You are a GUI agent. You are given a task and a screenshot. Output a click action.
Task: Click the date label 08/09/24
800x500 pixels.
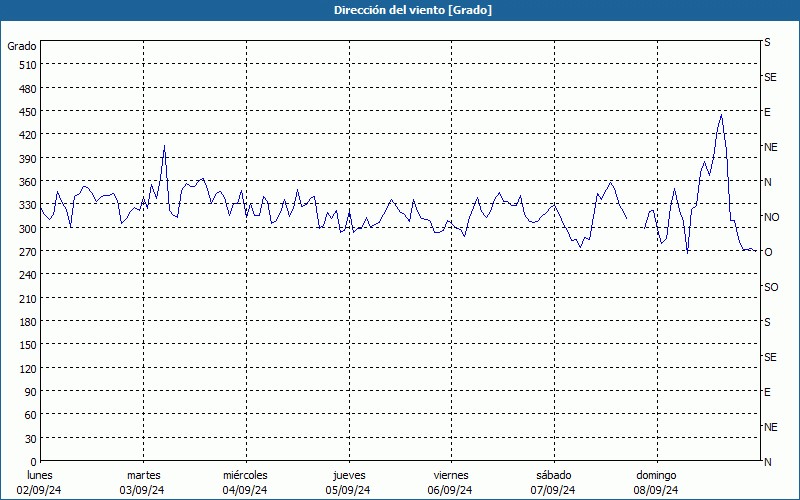pos(656,490)
